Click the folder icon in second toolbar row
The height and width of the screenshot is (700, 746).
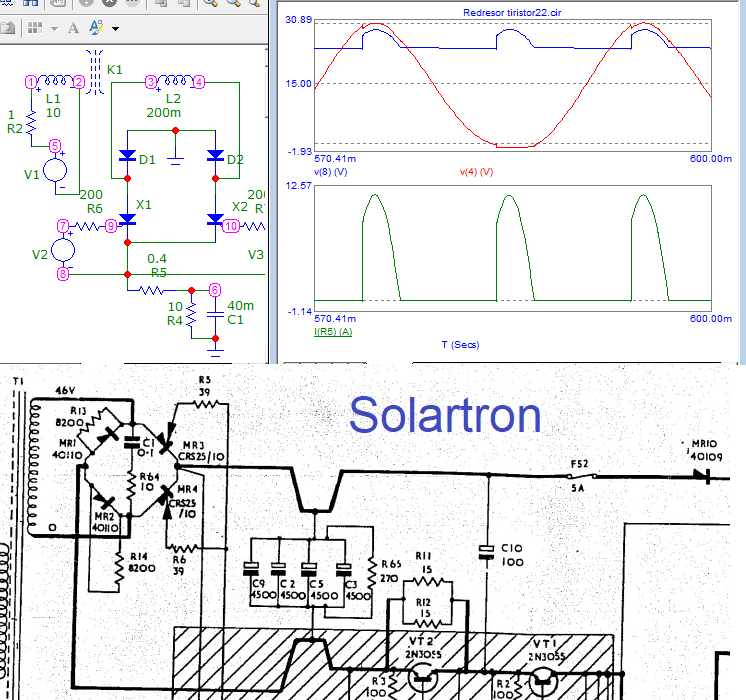tap(8, 28)
